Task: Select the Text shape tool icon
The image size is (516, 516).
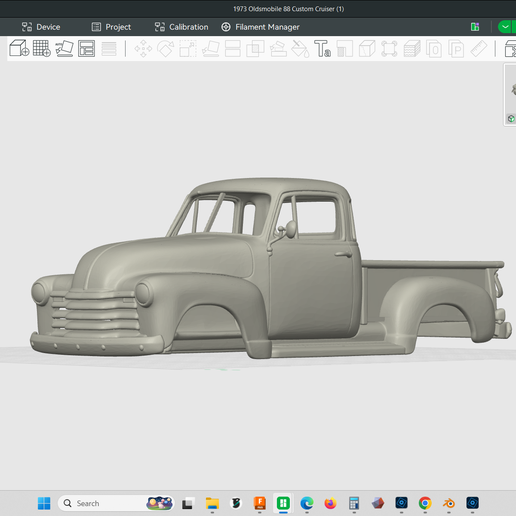Action: coord(322,49)
